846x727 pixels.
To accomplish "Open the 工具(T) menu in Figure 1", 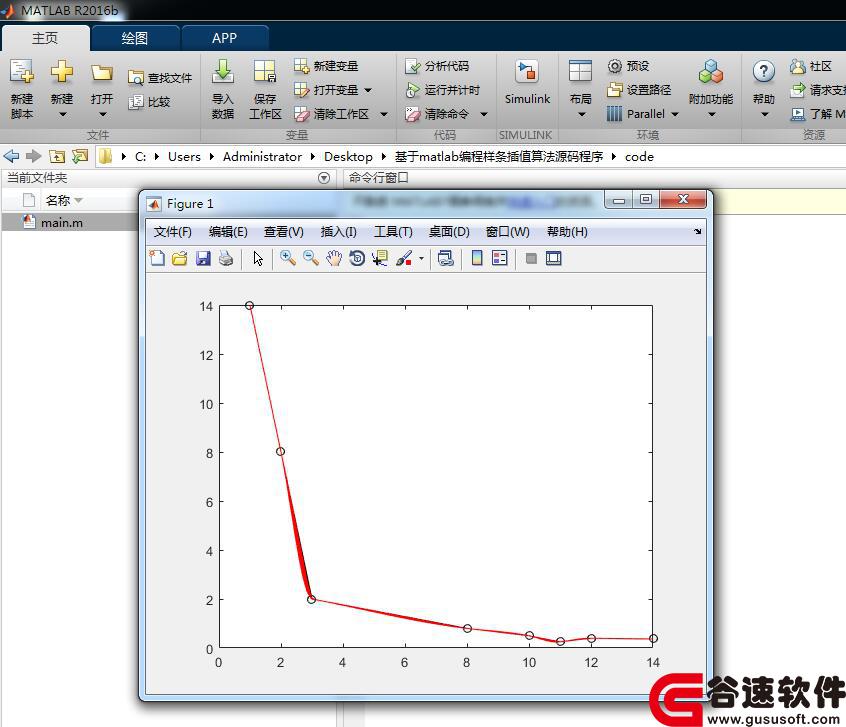I will (x=393, y=232).
